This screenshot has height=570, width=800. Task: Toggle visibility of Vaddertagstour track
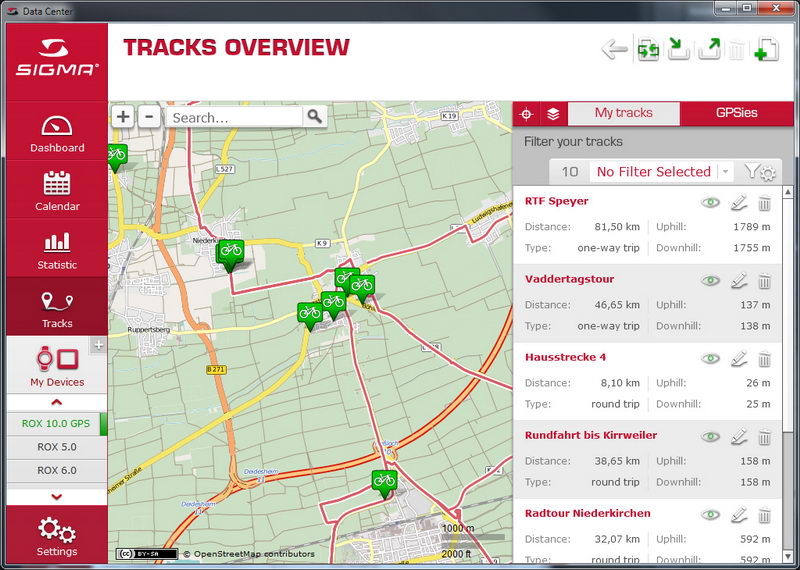(x=710, y=281)
